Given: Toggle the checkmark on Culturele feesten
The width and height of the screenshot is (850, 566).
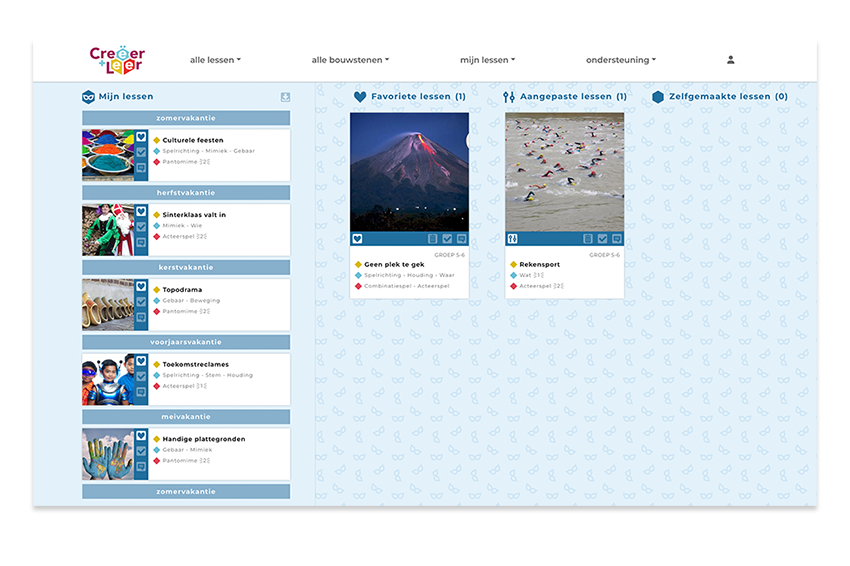Looking at the screenshot, I should click(x=141, y=153).
